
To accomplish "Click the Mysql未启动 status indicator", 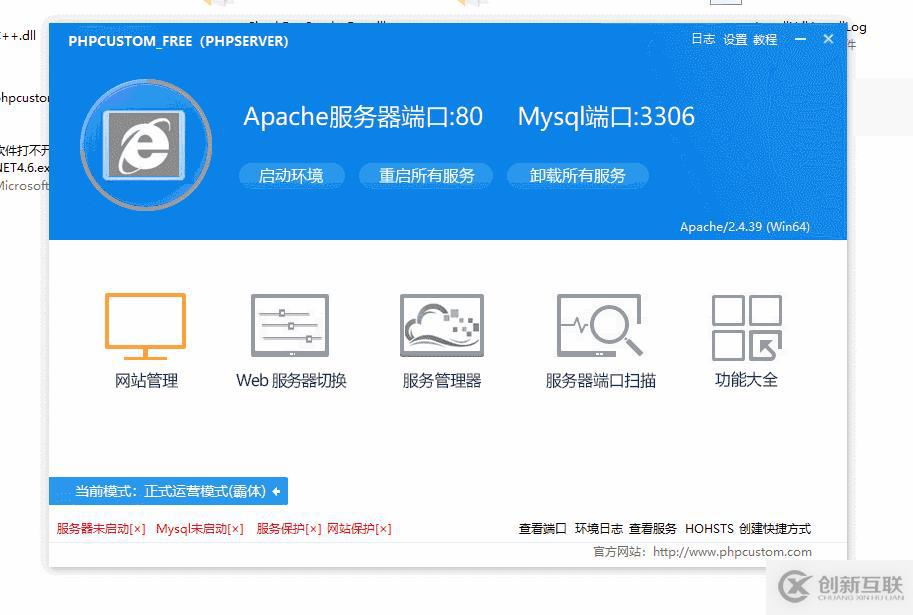I will (x=198, y=528).
